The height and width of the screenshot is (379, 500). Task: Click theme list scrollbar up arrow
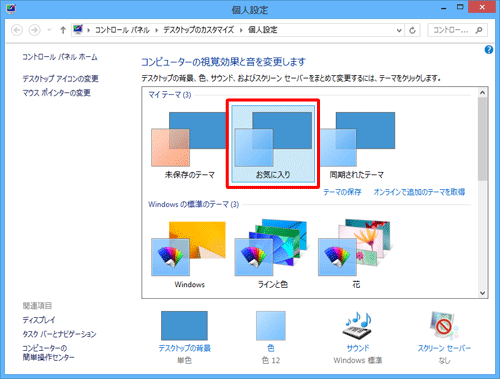pos(482,92)
